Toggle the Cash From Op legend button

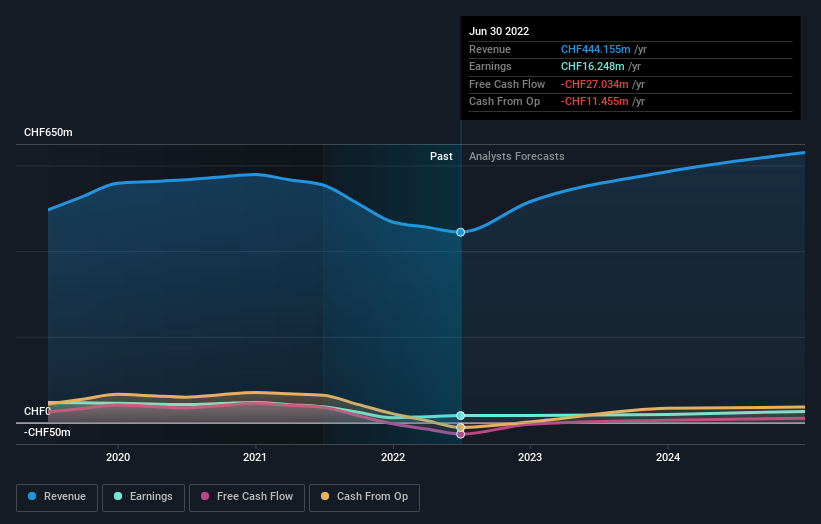(364, 497)
